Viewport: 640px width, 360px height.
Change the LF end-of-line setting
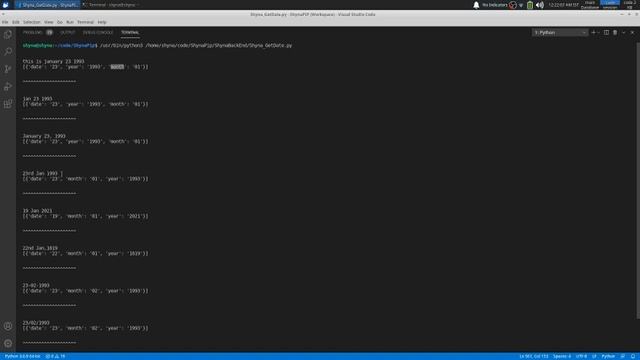point(594,356)
